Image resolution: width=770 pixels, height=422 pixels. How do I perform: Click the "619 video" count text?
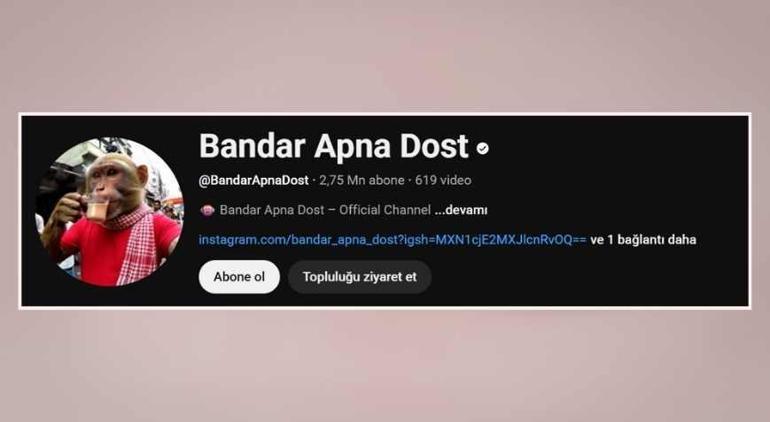click(x=443, y=180)
